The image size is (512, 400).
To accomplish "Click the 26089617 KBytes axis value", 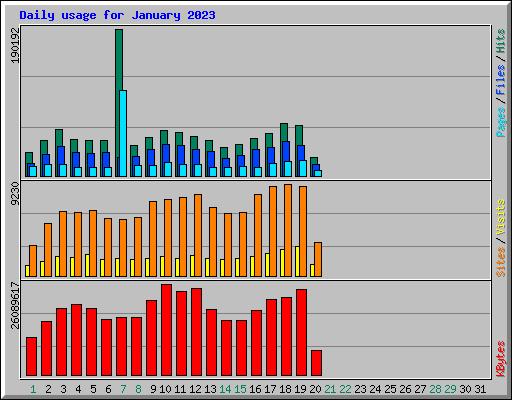I will [15, 305].
